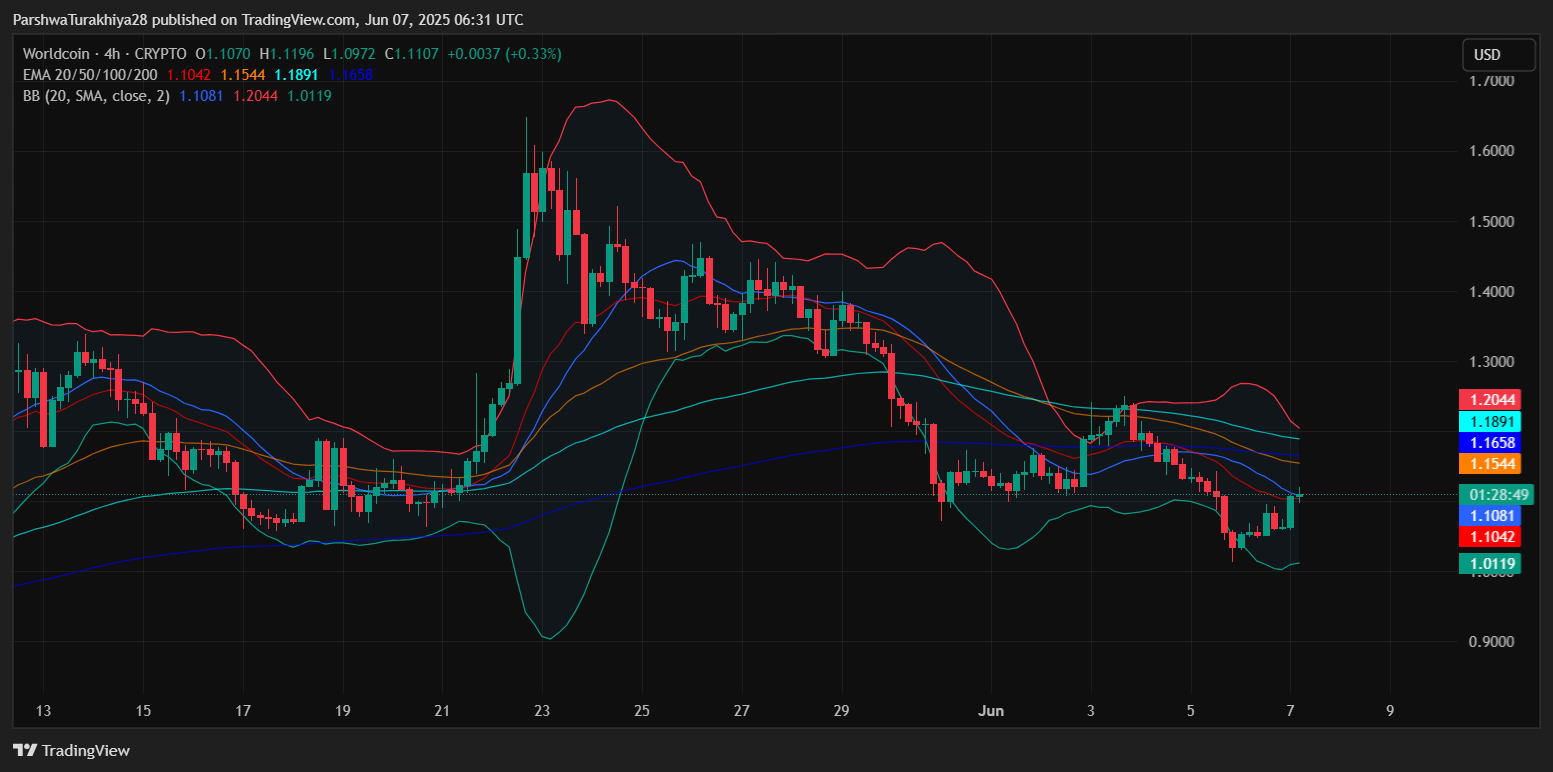Click the blue 1.1081 price label
Viewport: 1553px width, 772px height.
(1489, 516)
